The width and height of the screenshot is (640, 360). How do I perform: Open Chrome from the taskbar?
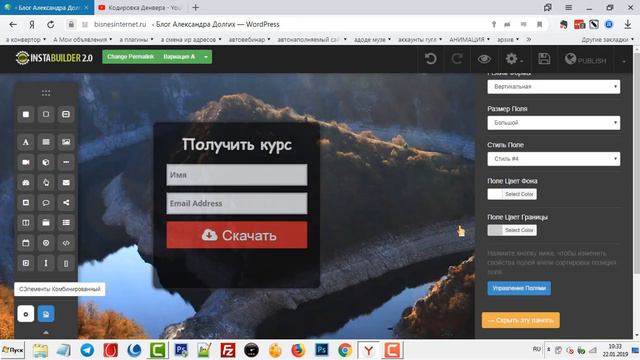tap(345, 350)
